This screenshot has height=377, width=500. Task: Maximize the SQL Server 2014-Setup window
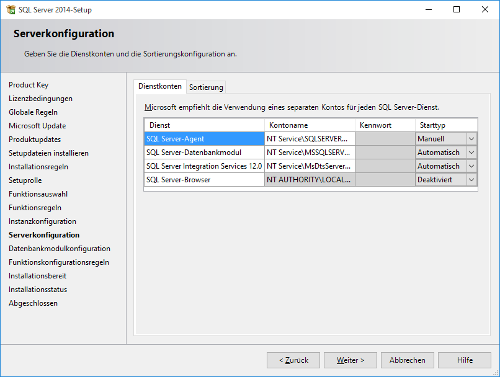tap(457, 9)
